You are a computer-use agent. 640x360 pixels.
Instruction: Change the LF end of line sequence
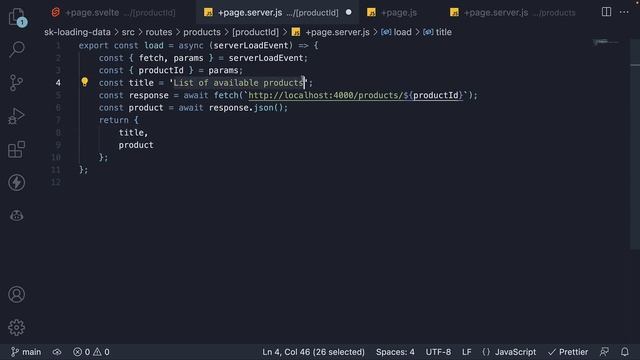pyautogui.click(x=467, y=352)
